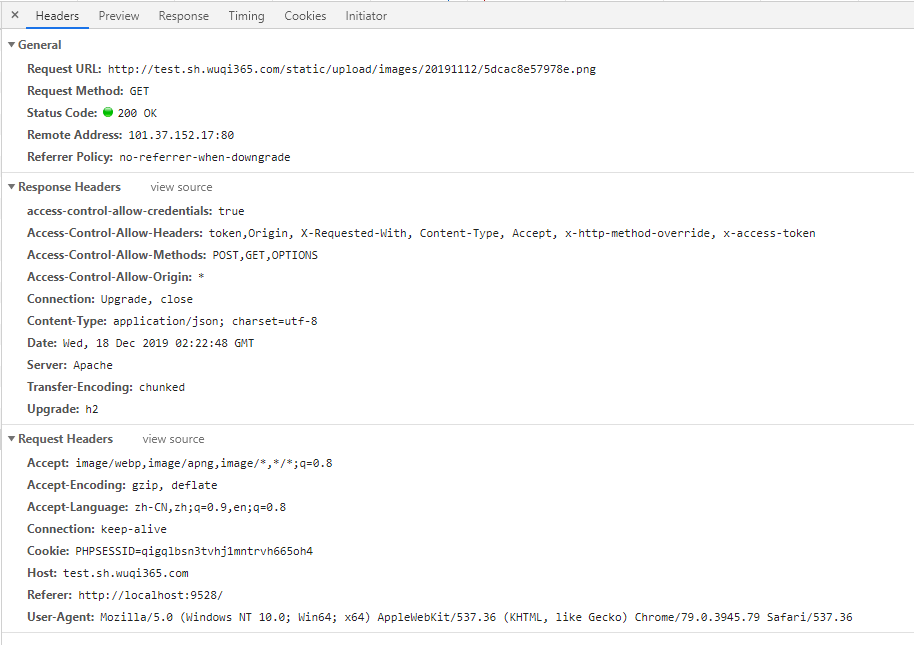Viewport: 914px width, 645px height.
Task: Collapse the Response Headers disclosure triangle
Action: click(10, 186)
